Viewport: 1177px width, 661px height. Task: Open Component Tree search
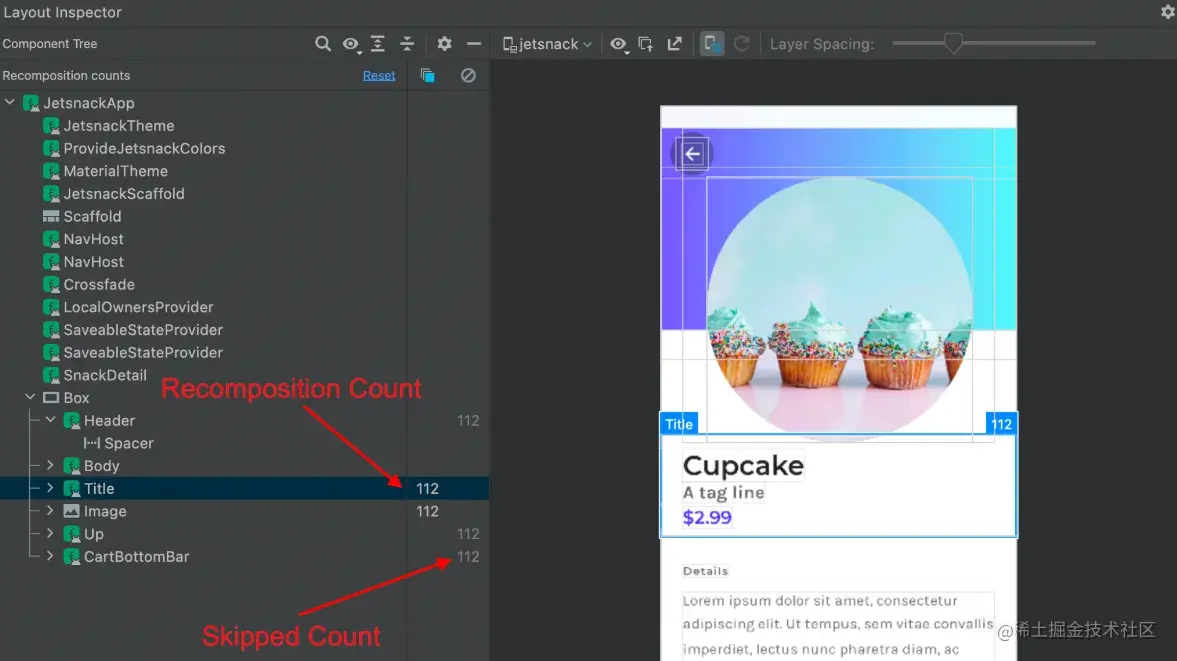323,44
